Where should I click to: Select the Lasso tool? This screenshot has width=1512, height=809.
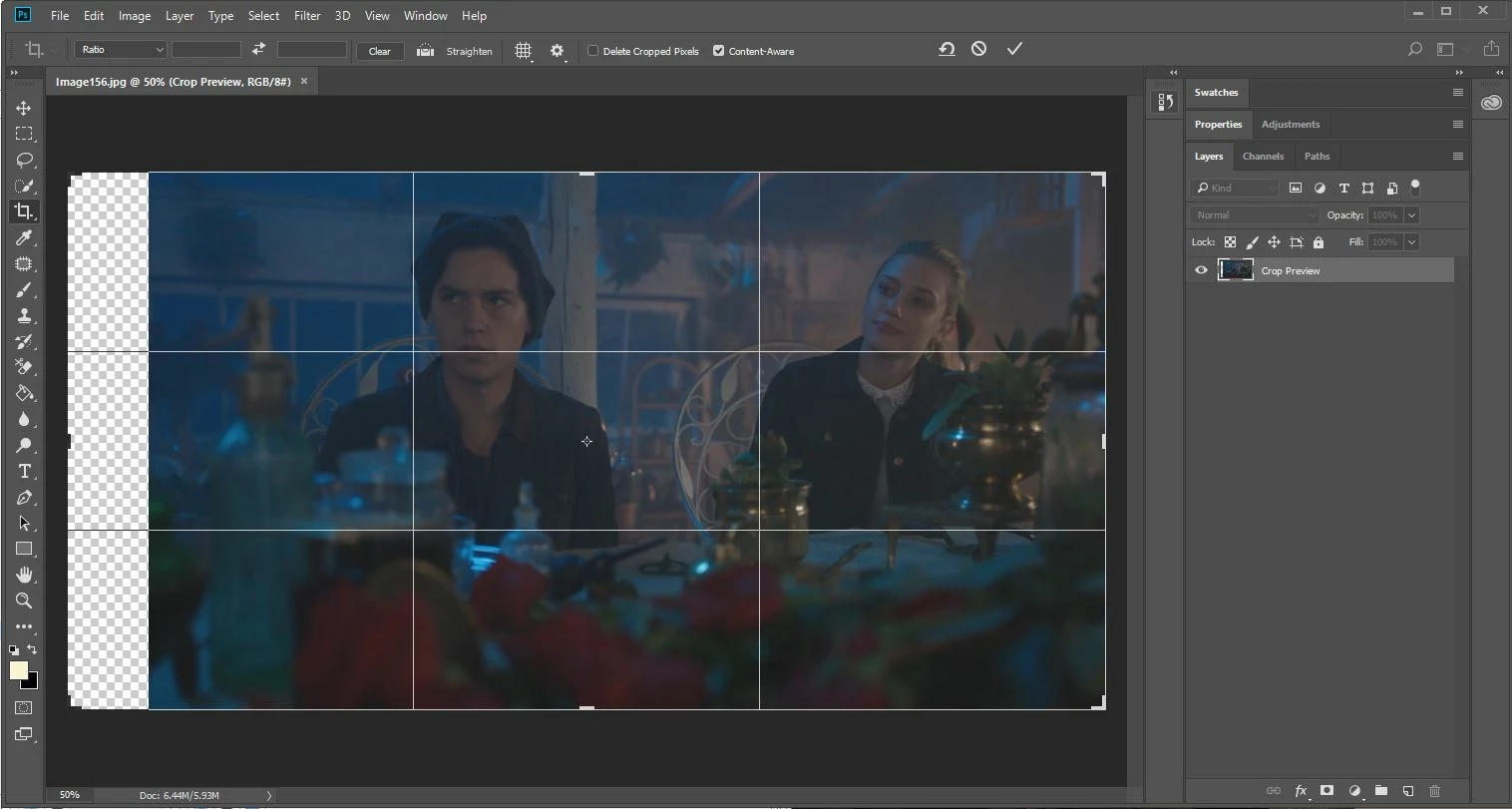click(24, 160)
